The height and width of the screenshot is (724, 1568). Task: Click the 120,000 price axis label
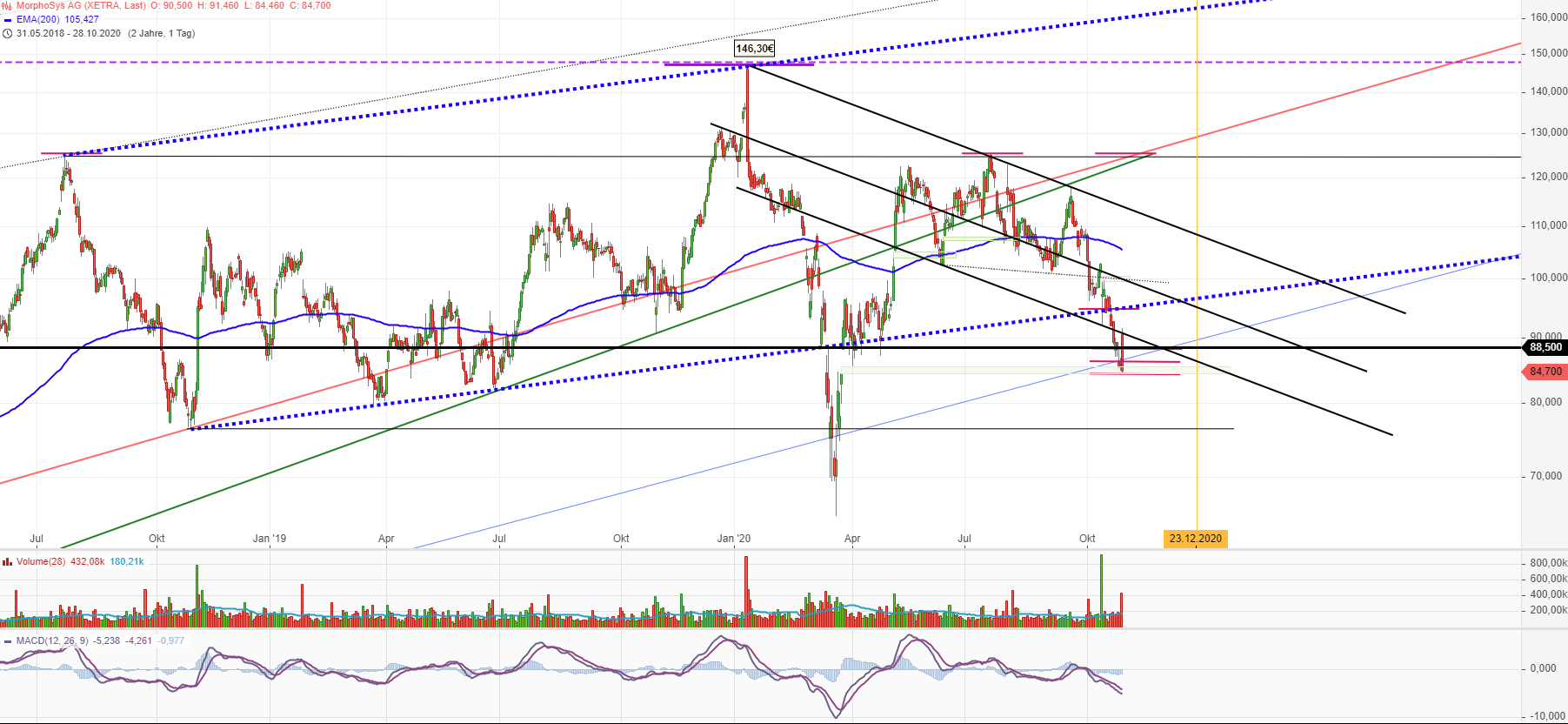click(x=1549, y=177)
